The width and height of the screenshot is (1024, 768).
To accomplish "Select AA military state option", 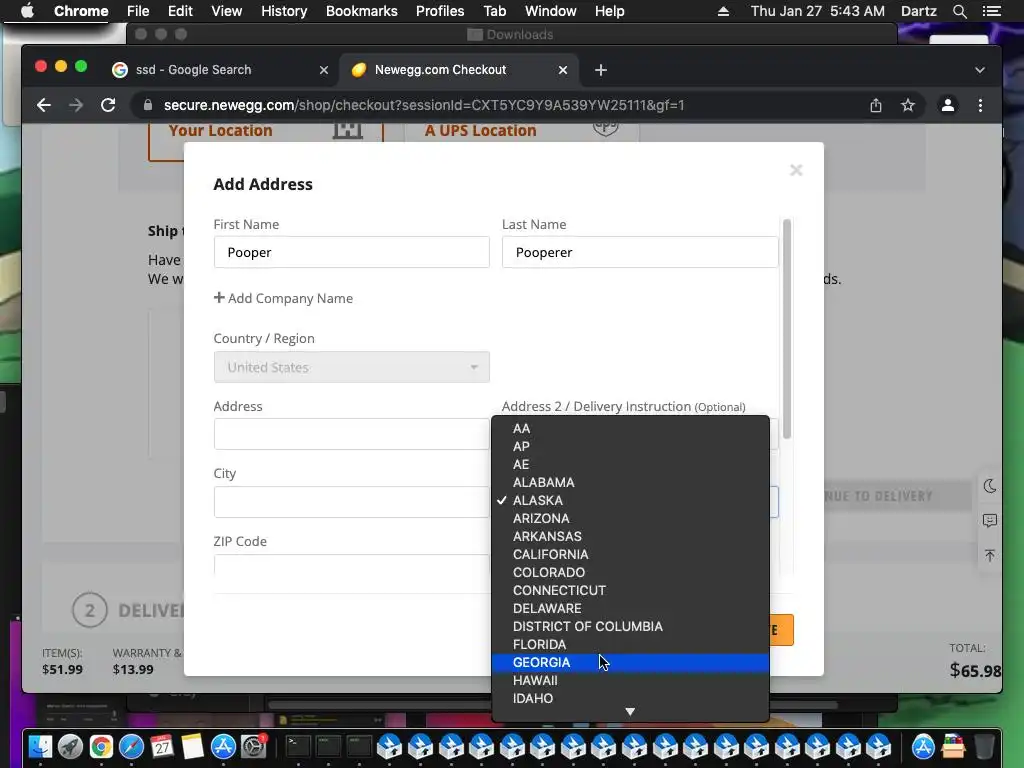I will (x=631, y=428).
